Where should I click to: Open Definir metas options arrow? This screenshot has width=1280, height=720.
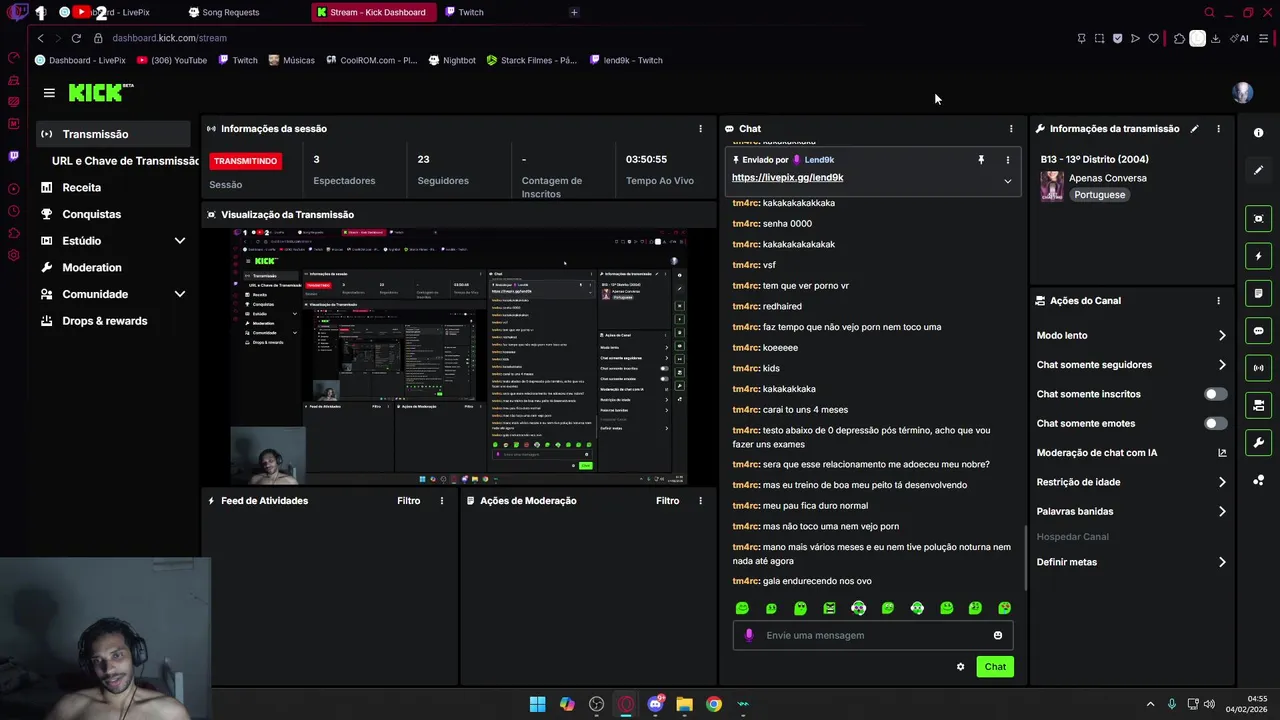1221,562
